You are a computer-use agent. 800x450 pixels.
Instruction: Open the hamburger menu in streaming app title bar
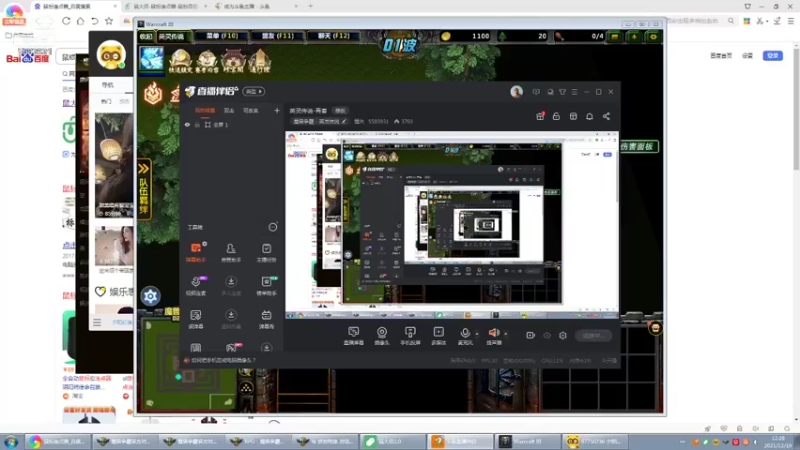[x=574, y=92]
